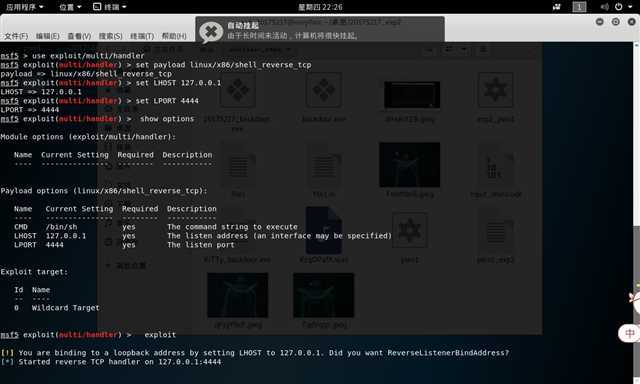Click the LHOST 127.0.0.1 options row

click(x=203, y=235)
